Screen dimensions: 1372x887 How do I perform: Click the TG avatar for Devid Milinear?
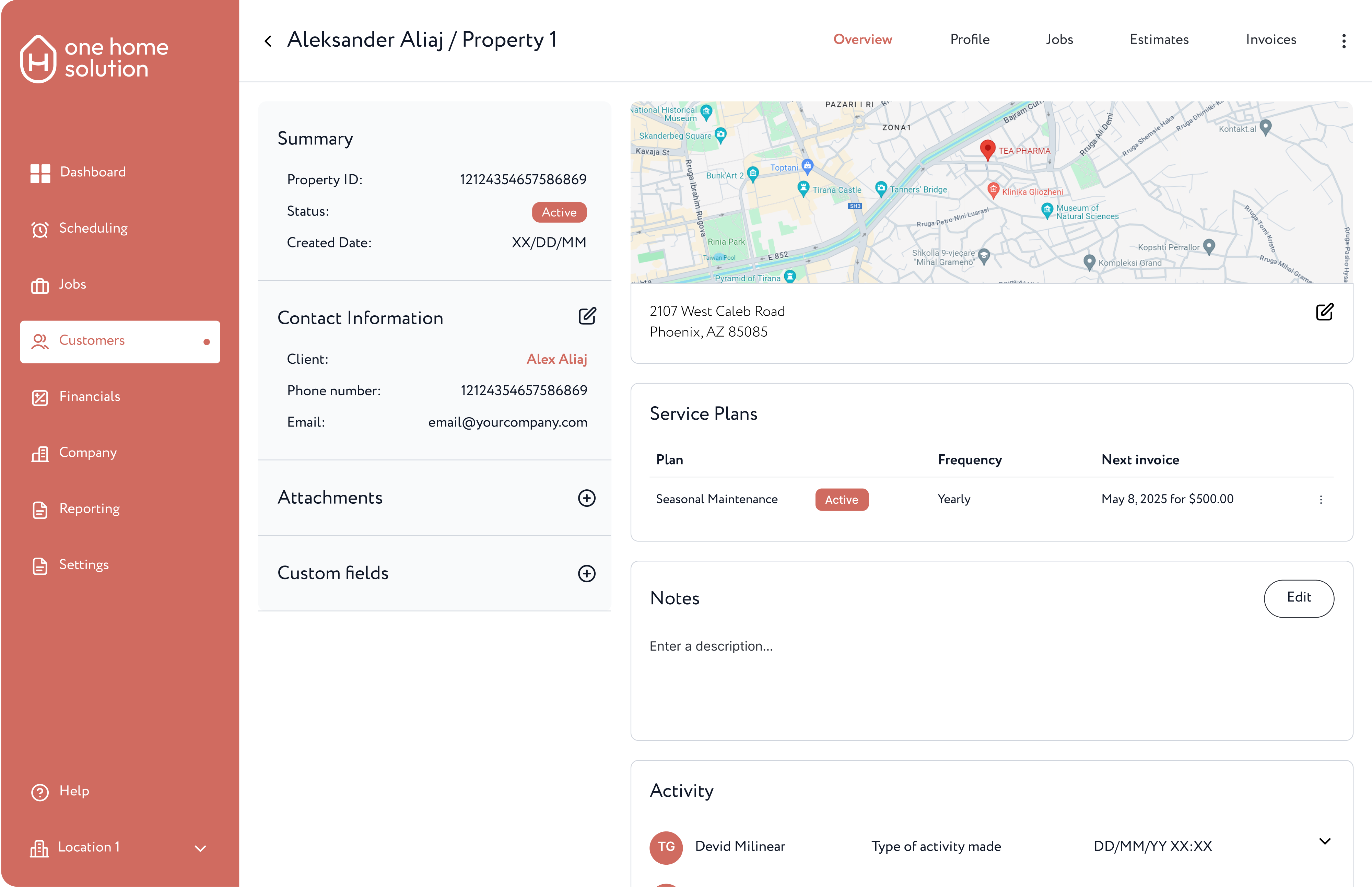[x=666, y=847]
